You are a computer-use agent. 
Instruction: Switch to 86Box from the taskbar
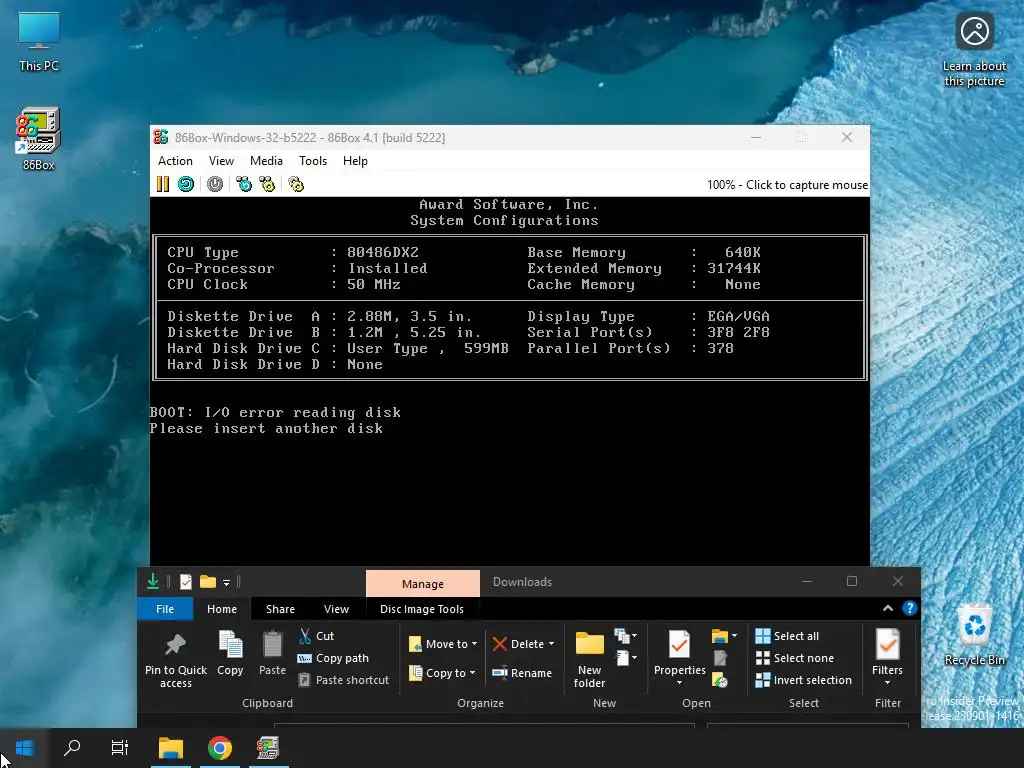click(268, 748)
